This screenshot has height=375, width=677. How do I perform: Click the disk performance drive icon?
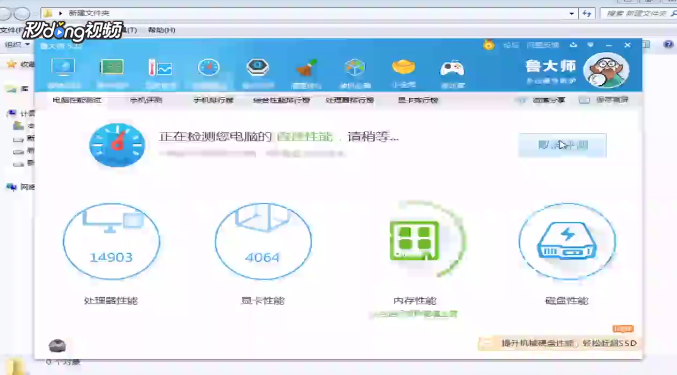(567, 240)
